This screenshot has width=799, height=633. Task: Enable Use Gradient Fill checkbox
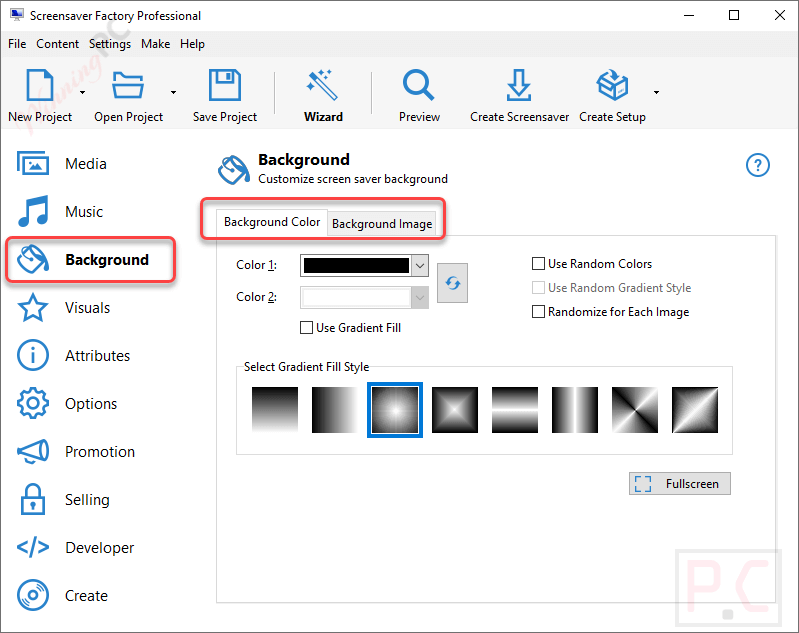click(x=306, y=328)
